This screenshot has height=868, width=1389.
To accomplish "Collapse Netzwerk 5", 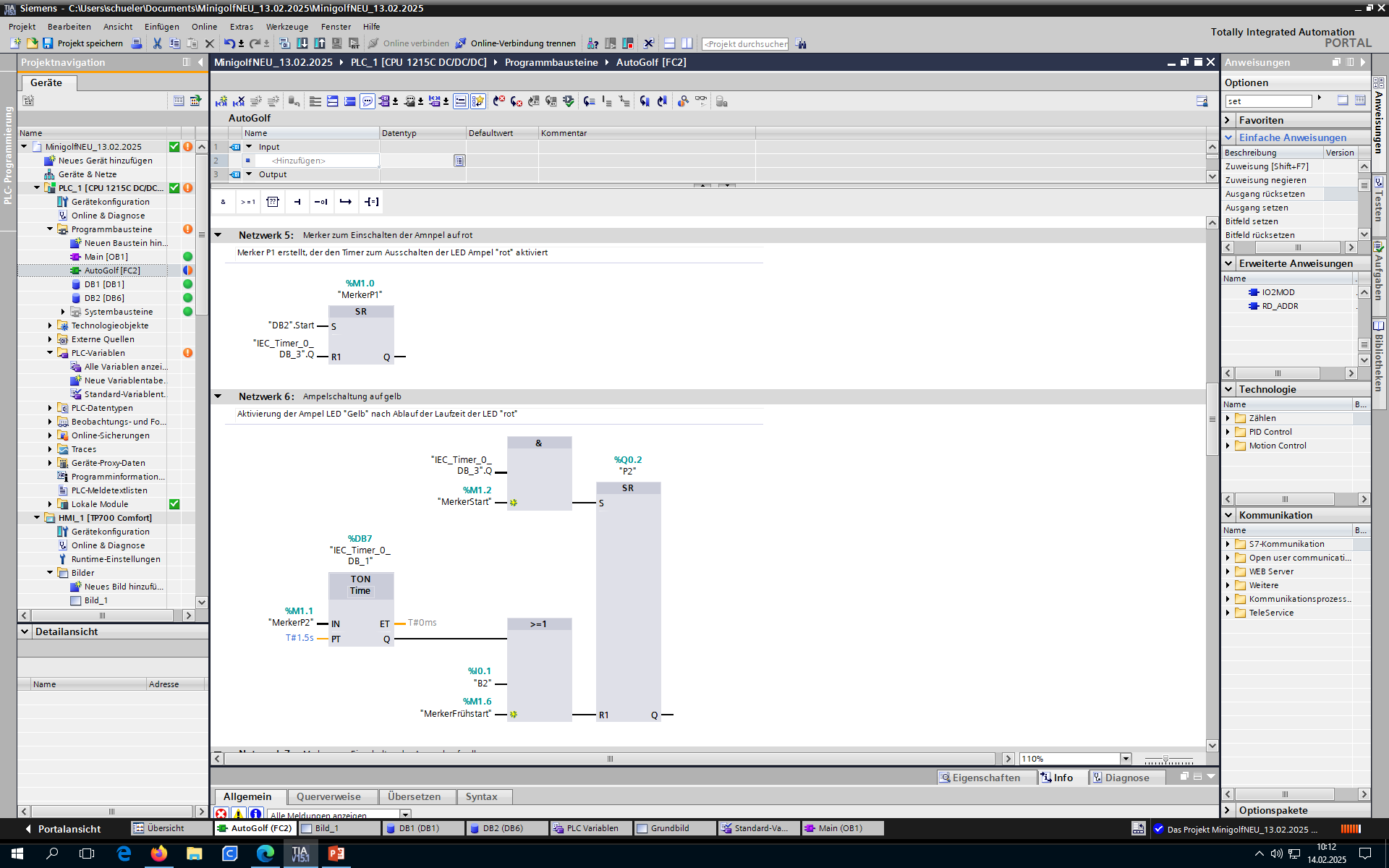I will [218, 235].
